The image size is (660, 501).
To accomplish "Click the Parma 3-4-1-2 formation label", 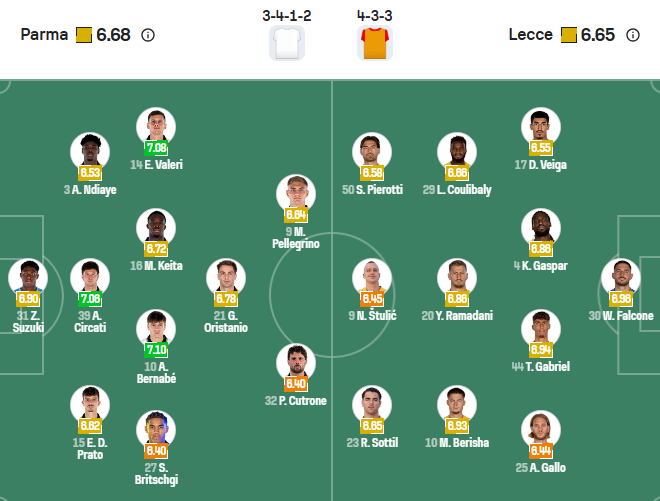I will (286, 15).
